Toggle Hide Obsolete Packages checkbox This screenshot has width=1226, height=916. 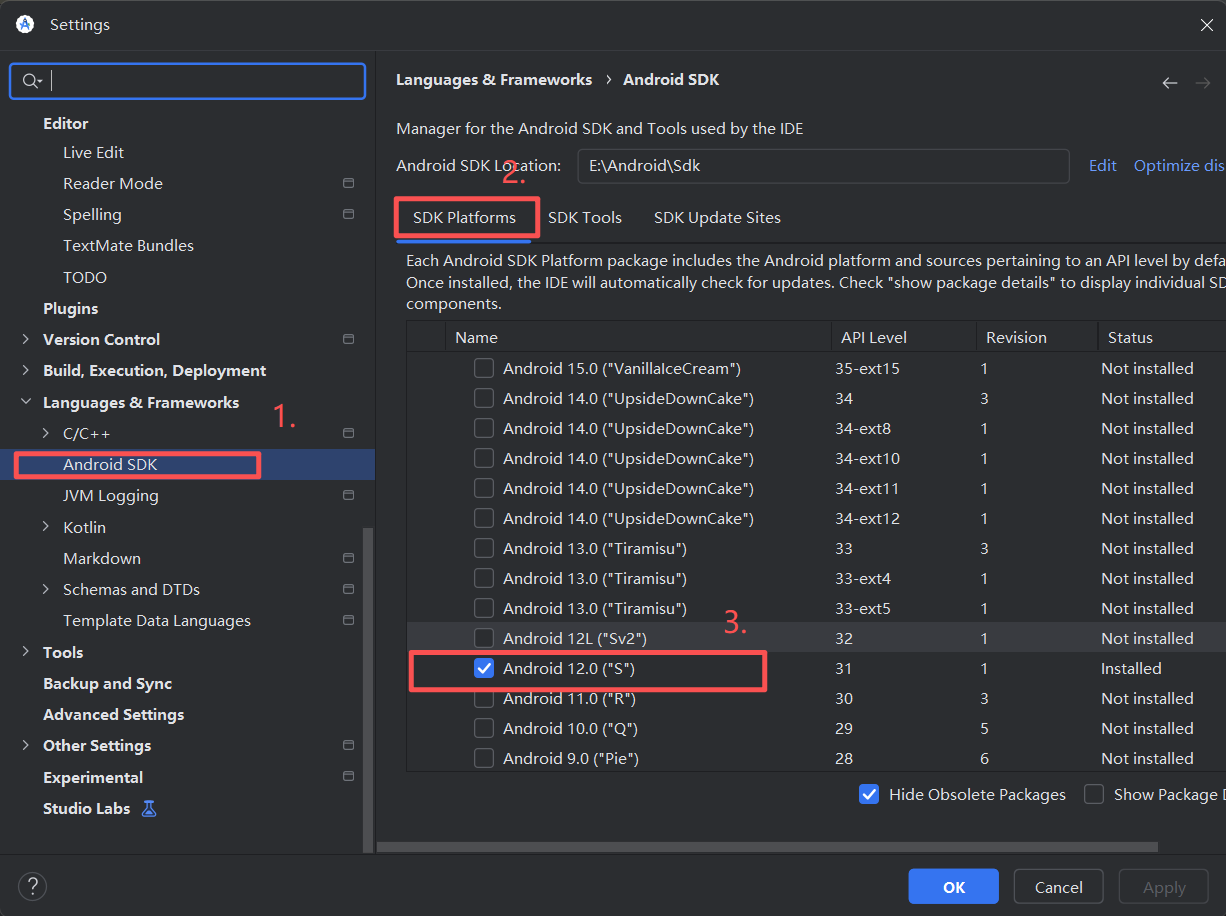pos(869,795)
